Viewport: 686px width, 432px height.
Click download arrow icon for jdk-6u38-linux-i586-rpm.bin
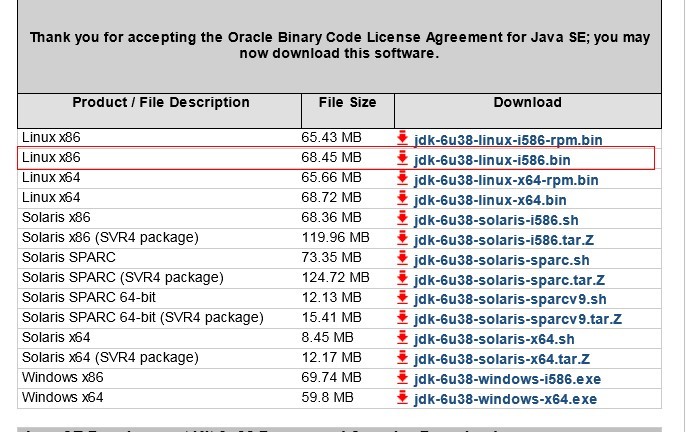(x=402, y=138)
